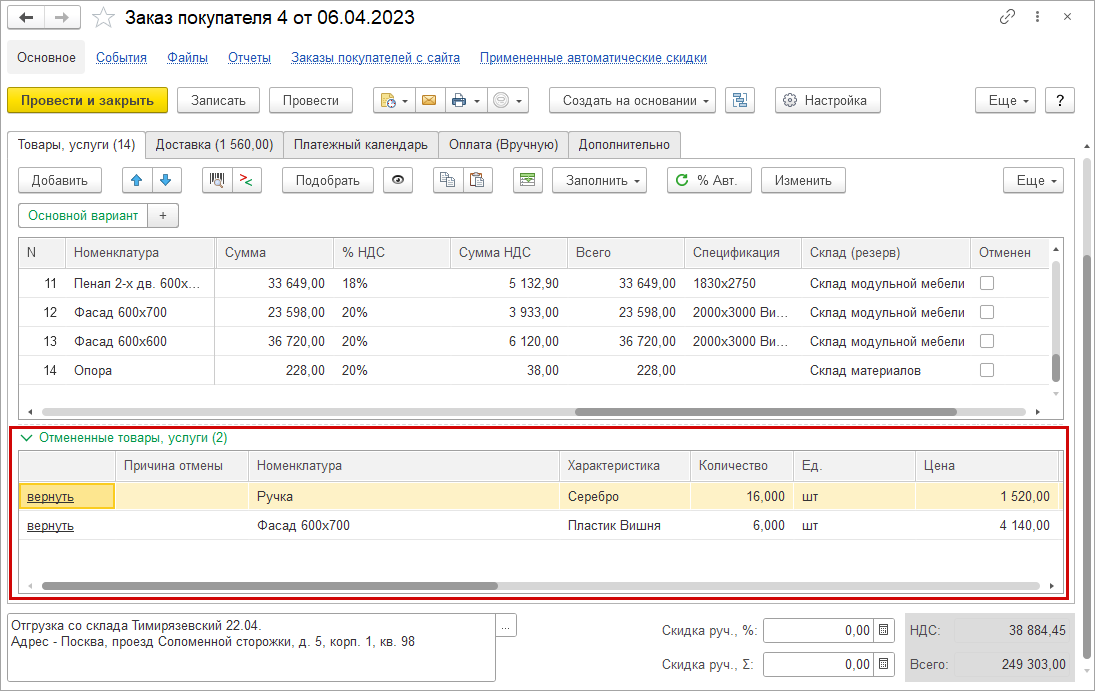The image size is (1095, 691).
Task: Click the horizontal scrollbar of the cancelled goods table
Action: pyautogui.click(x=270, y=586)
